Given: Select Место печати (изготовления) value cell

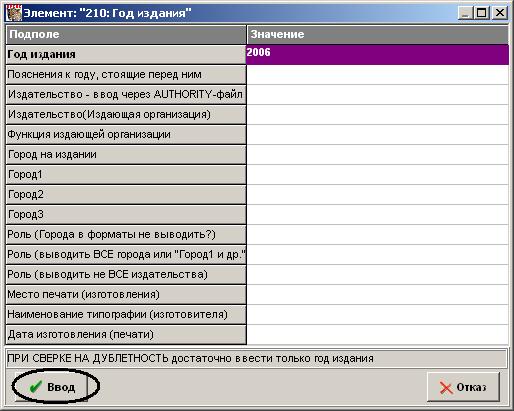Looking at the screenshot, I should pyautogui.click(x=377, y=295).
